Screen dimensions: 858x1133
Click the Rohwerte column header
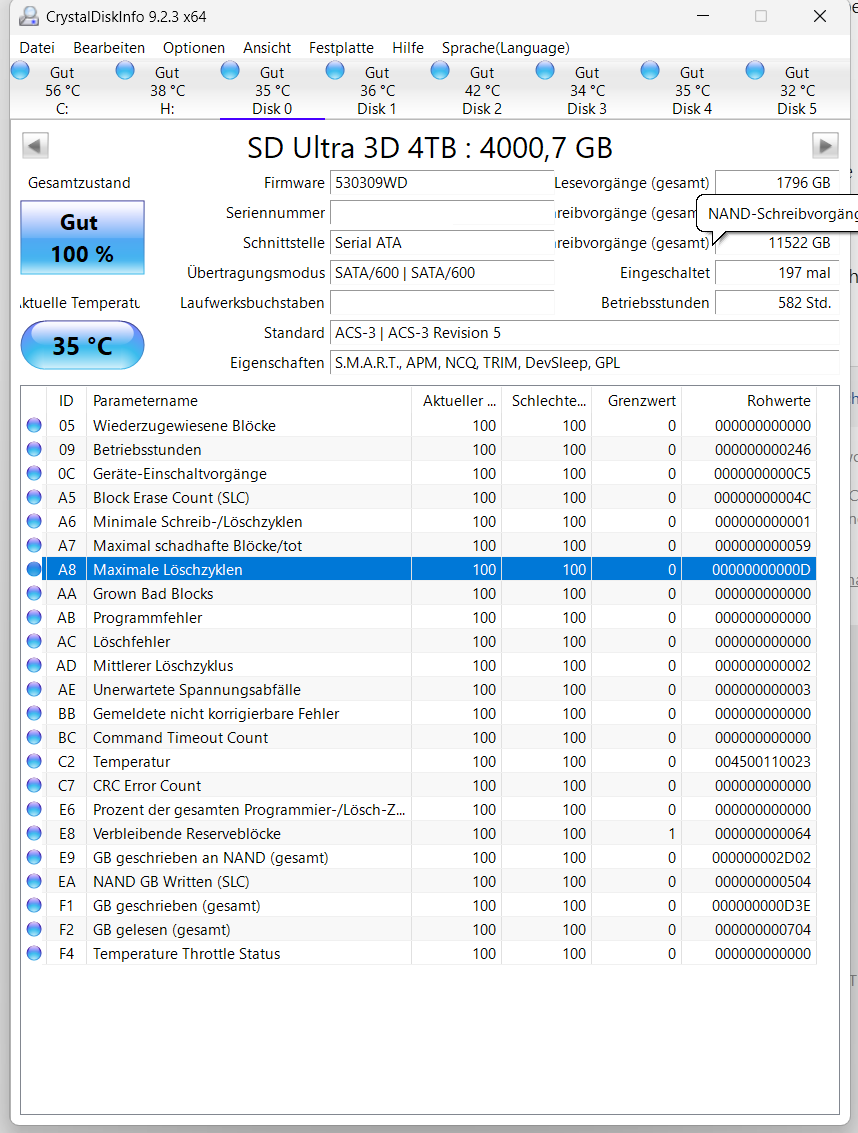click(749, 400)
